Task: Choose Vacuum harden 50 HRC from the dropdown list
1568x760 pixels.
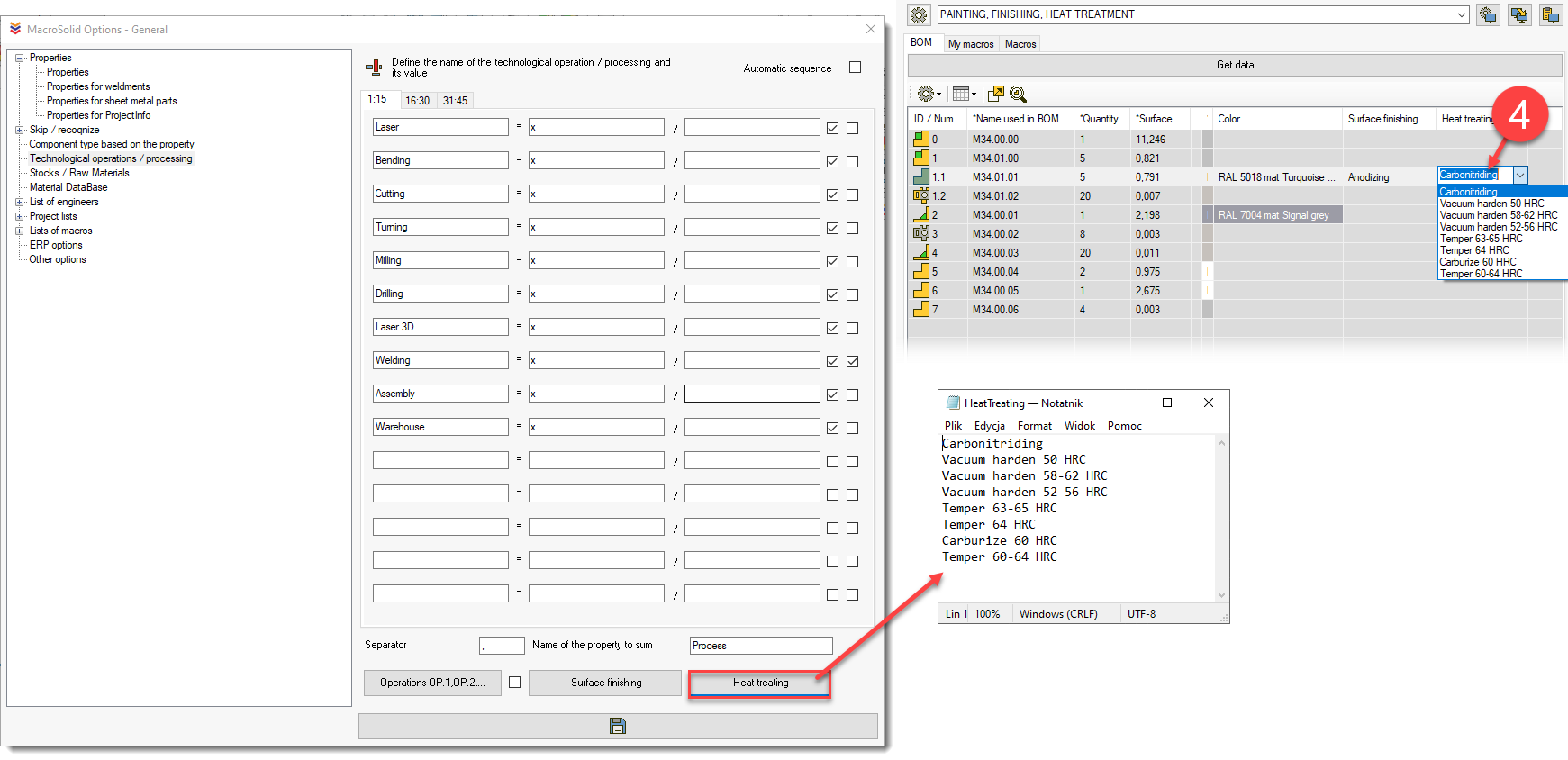Action: (1491, 204)
